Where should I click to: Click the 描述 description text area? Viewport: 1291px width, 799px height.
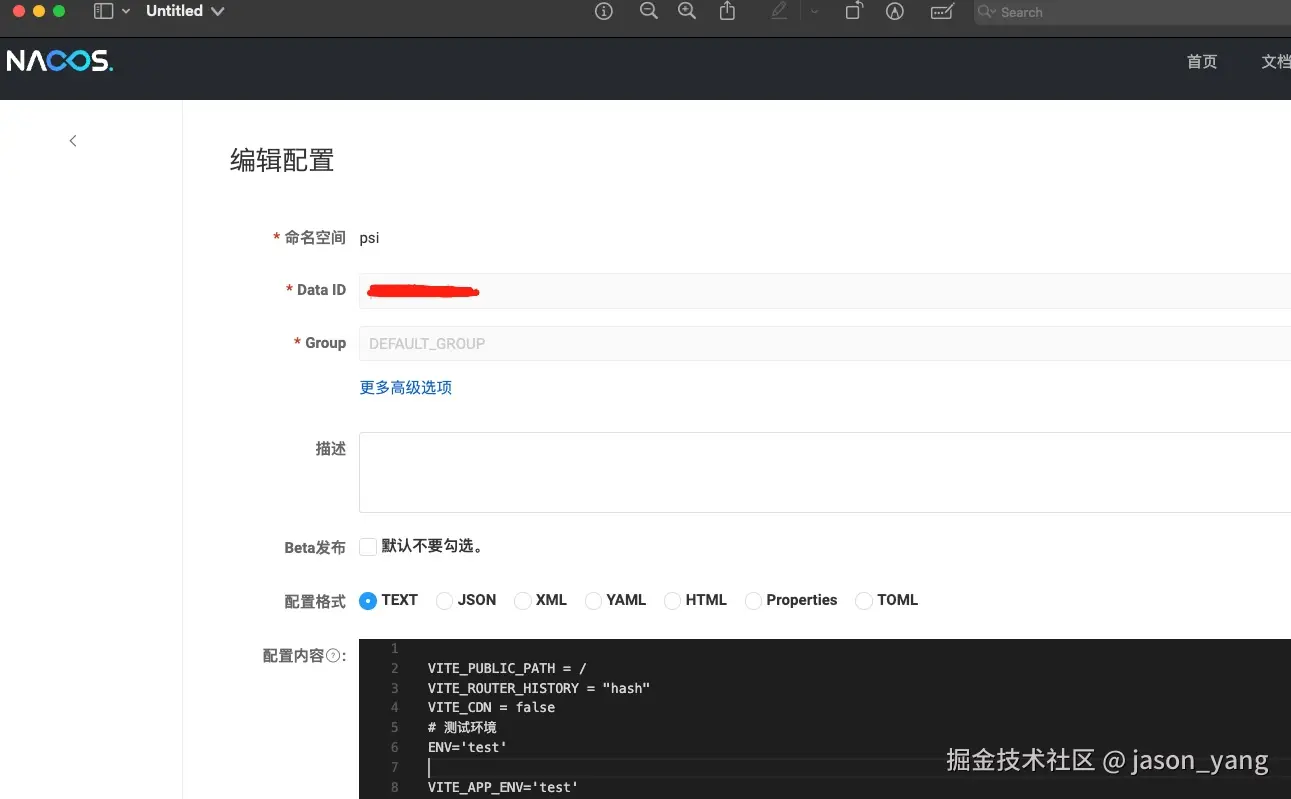coord(825,472)
